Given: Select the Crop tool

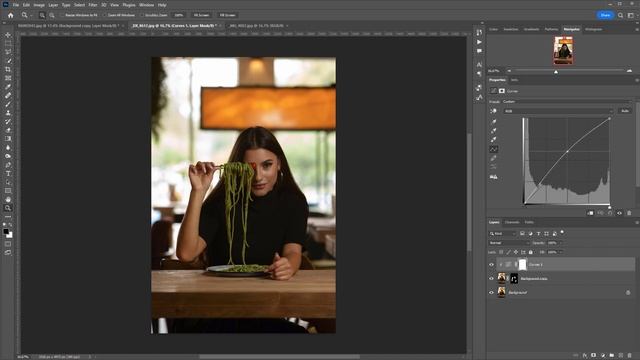Looking at the screenshot, I should click(x=8, y=69).
